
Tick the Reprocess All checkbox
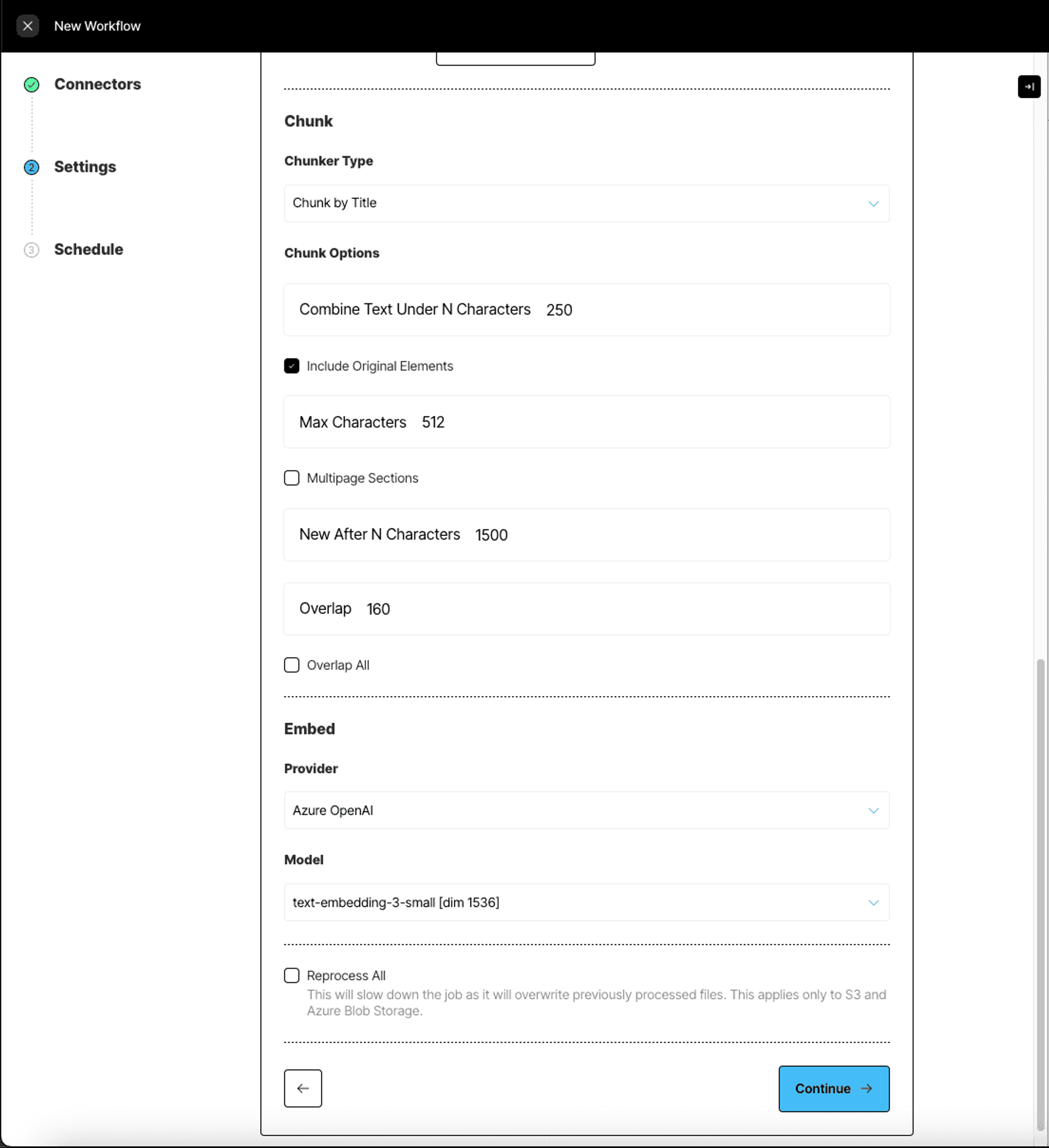(291, 975)
